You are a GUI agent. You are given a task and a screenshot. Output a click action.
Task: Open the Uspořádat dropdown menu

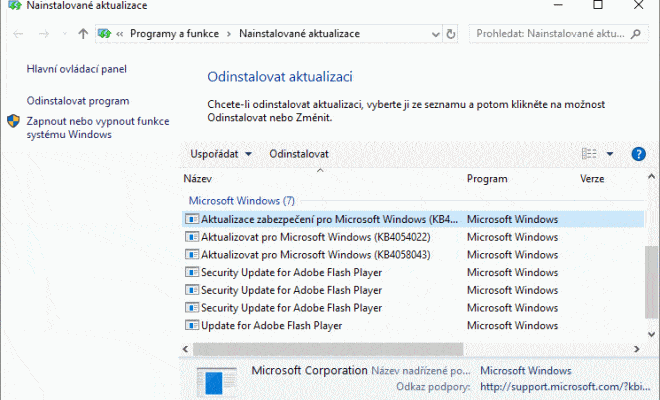221,154
